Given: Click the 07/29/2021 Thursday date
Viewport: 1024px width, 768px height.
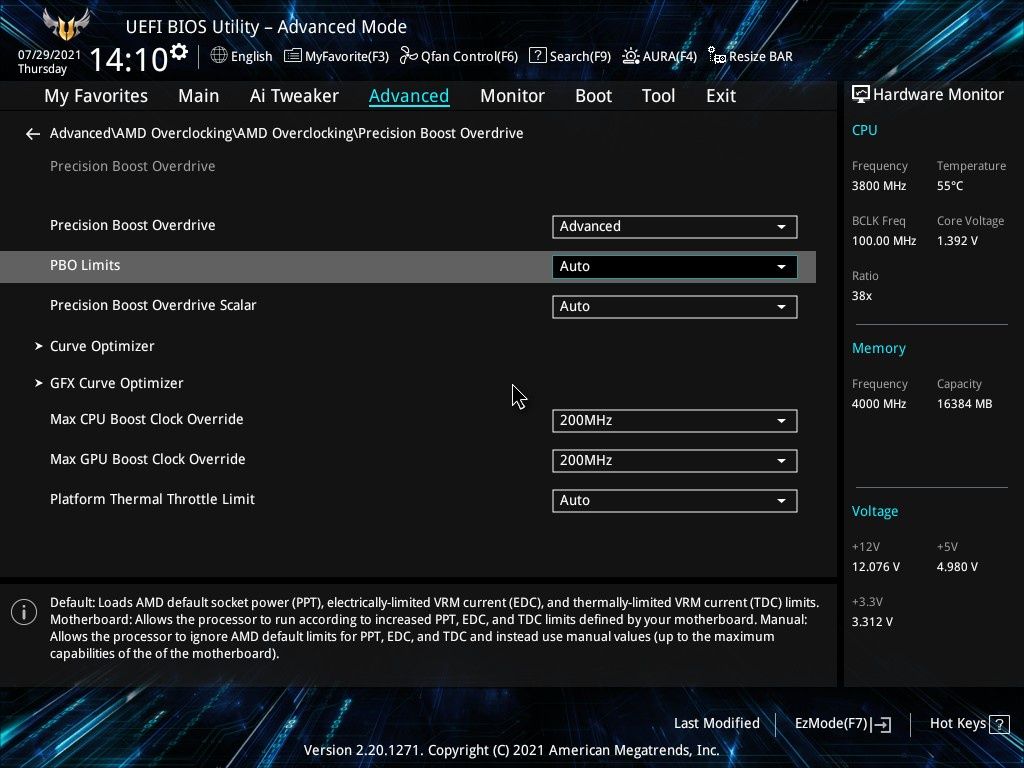Looking at the screenshot, I should (49, 62).
